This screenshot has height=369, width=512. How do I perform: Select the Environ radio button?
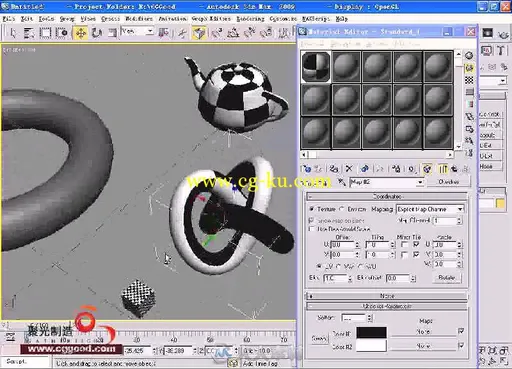pos(342,209)
